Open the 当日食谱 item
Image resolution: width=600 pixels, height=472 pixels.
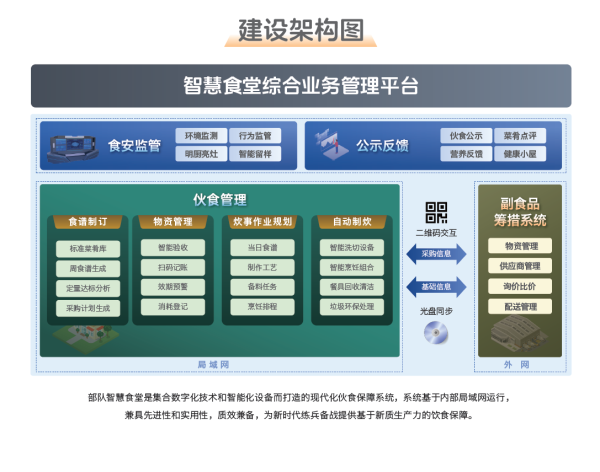(x=262, y=248)
